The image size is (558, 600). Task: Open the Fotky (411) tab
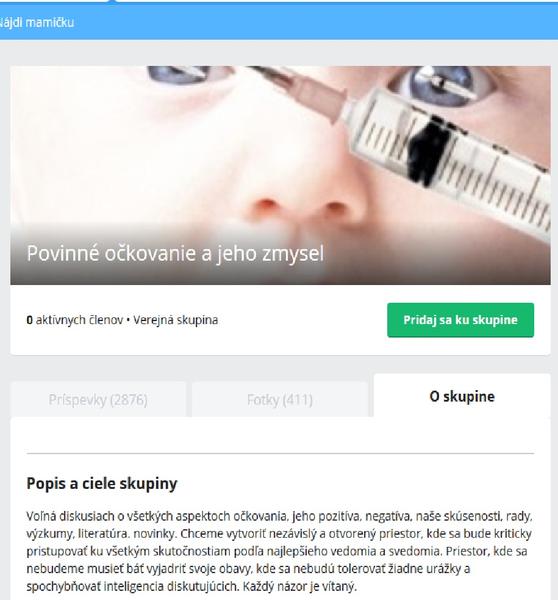tap(280, 400)
